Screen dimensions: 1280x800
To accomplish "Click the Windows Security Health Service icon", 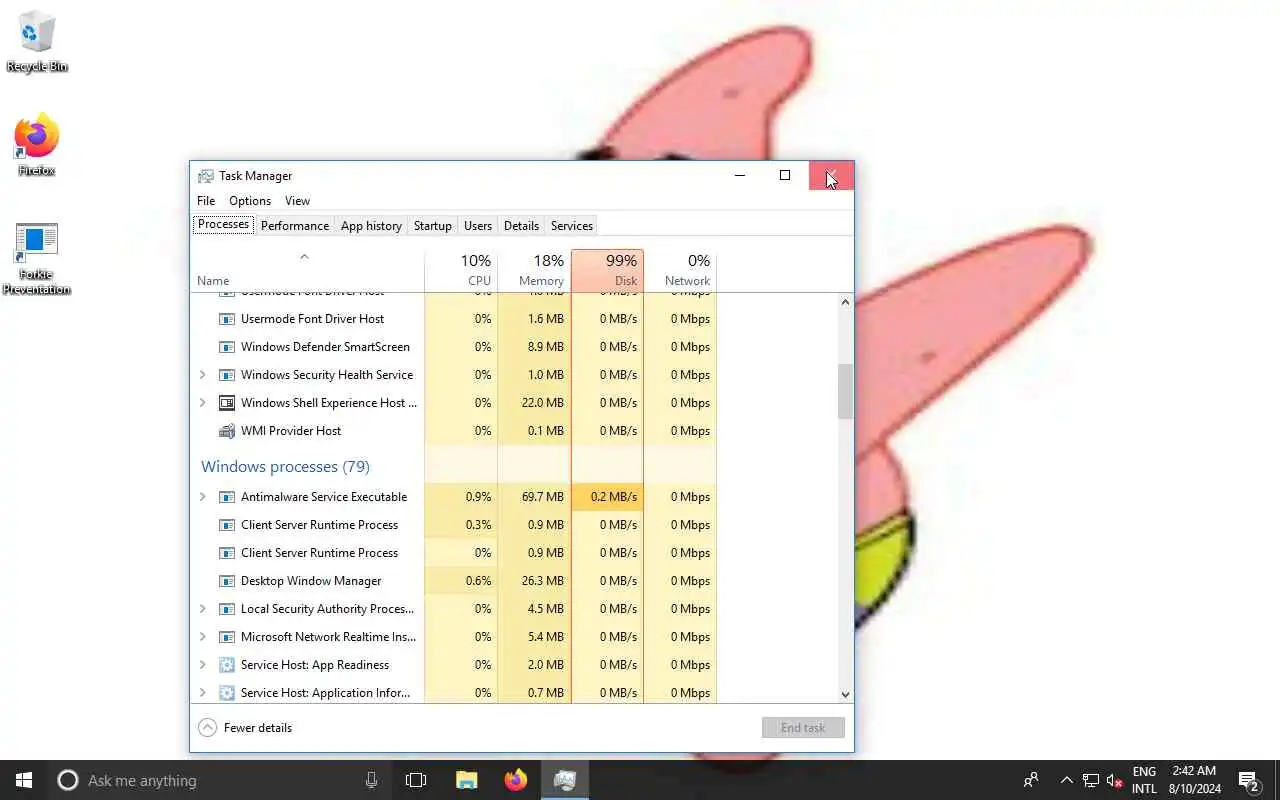I will [227, 375].
